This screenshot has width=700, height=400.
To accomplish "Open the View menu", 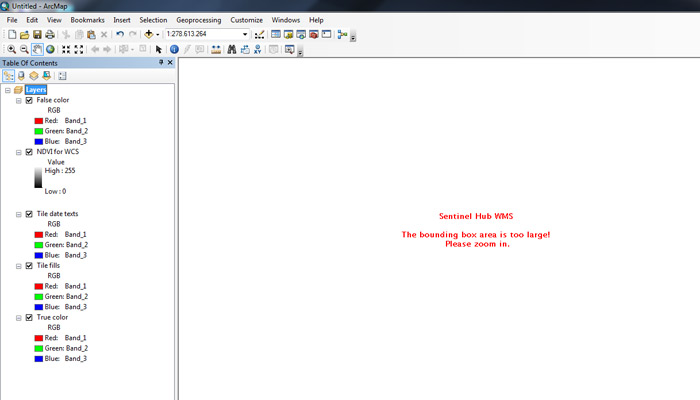I will coord(54,20).
